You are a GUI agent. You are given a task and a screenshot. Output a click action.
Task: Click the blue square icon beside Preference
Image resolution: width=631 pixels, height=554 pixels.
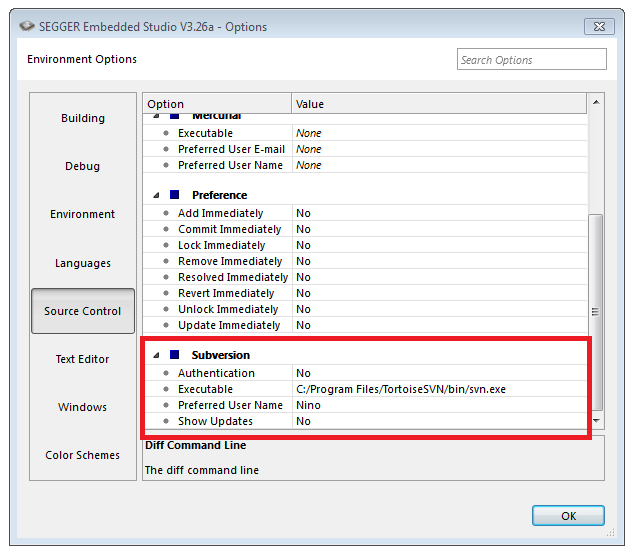tap(175, 195)
